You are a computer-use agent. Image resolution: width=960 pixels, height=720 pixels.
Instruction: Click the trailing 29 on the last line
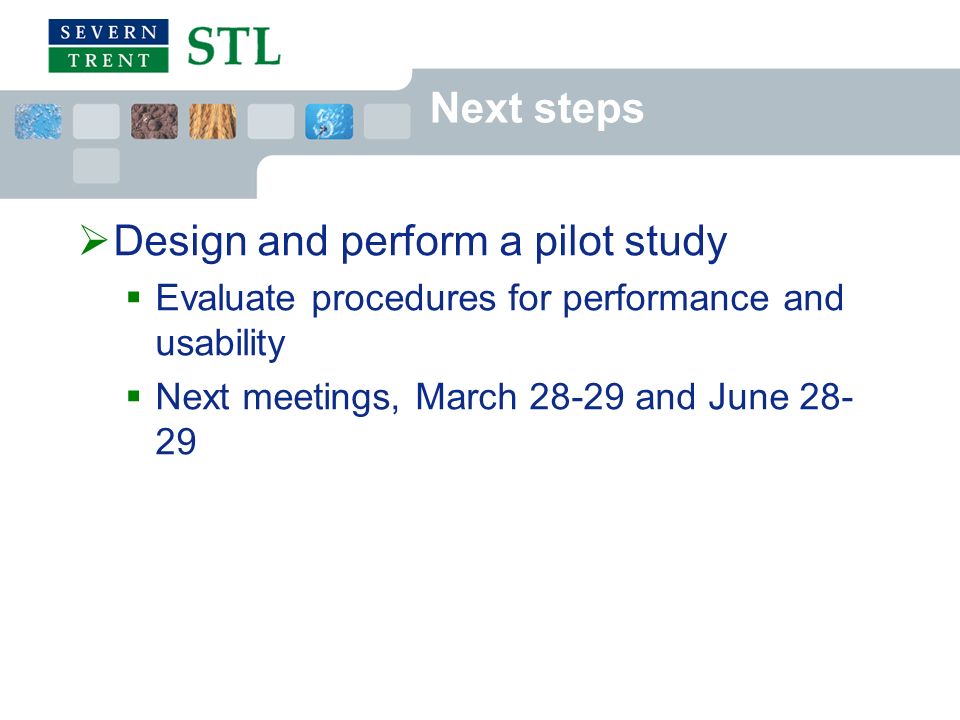176,441
